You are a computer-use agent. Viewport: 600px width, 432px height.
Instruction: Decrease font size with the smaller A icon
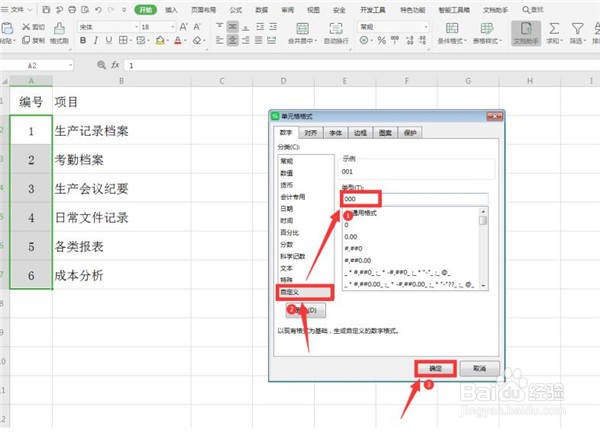[x=197, y=27]
